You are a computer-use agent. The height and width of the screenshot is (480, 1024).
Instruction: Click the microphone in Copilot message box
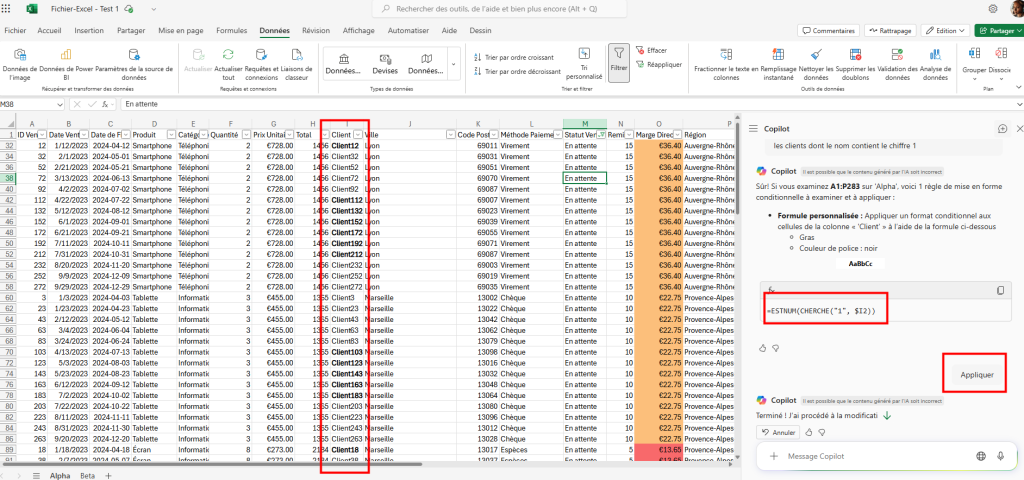(1000, 456)
